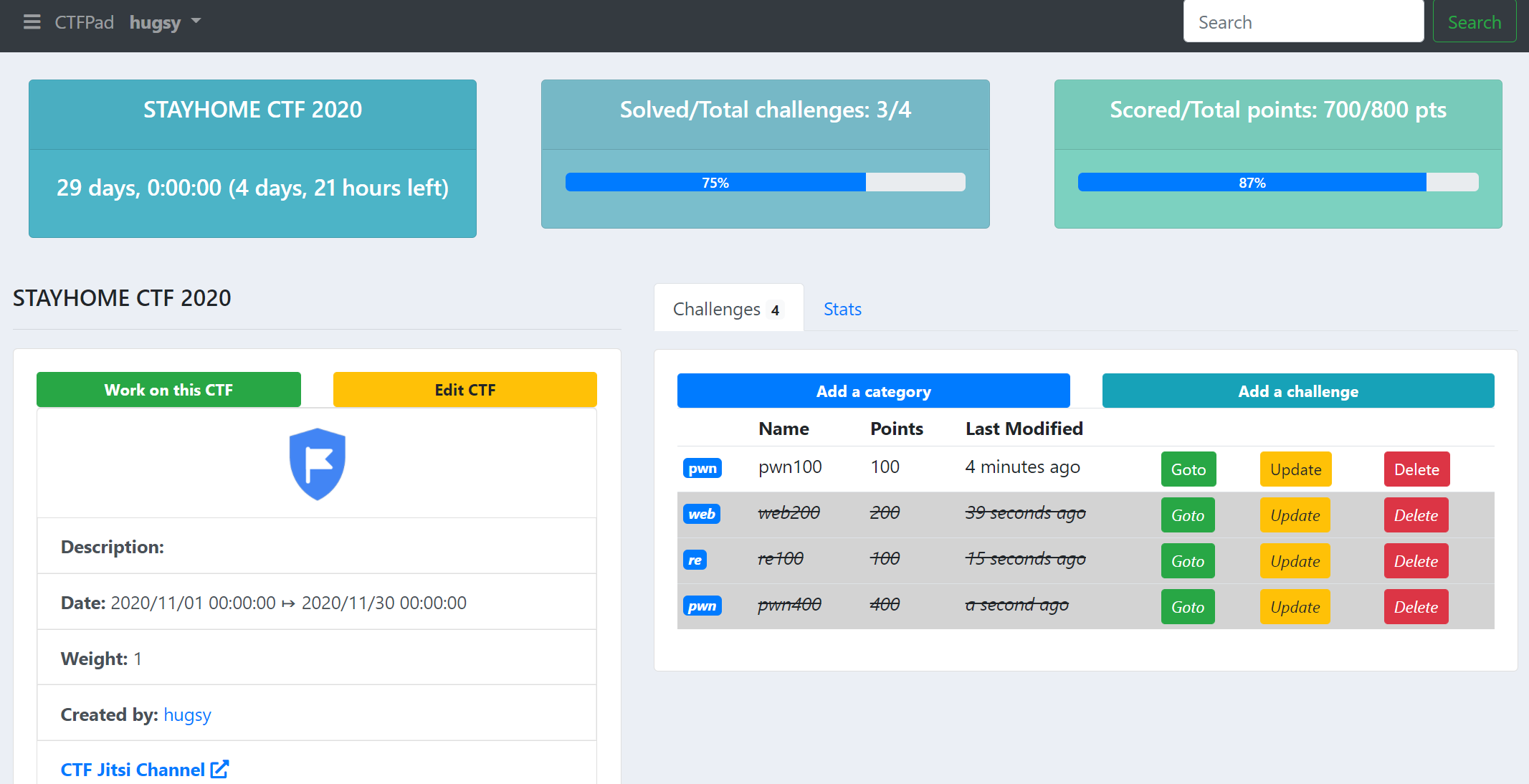Click the blue CTF shield flag logo

pos(317,464)
